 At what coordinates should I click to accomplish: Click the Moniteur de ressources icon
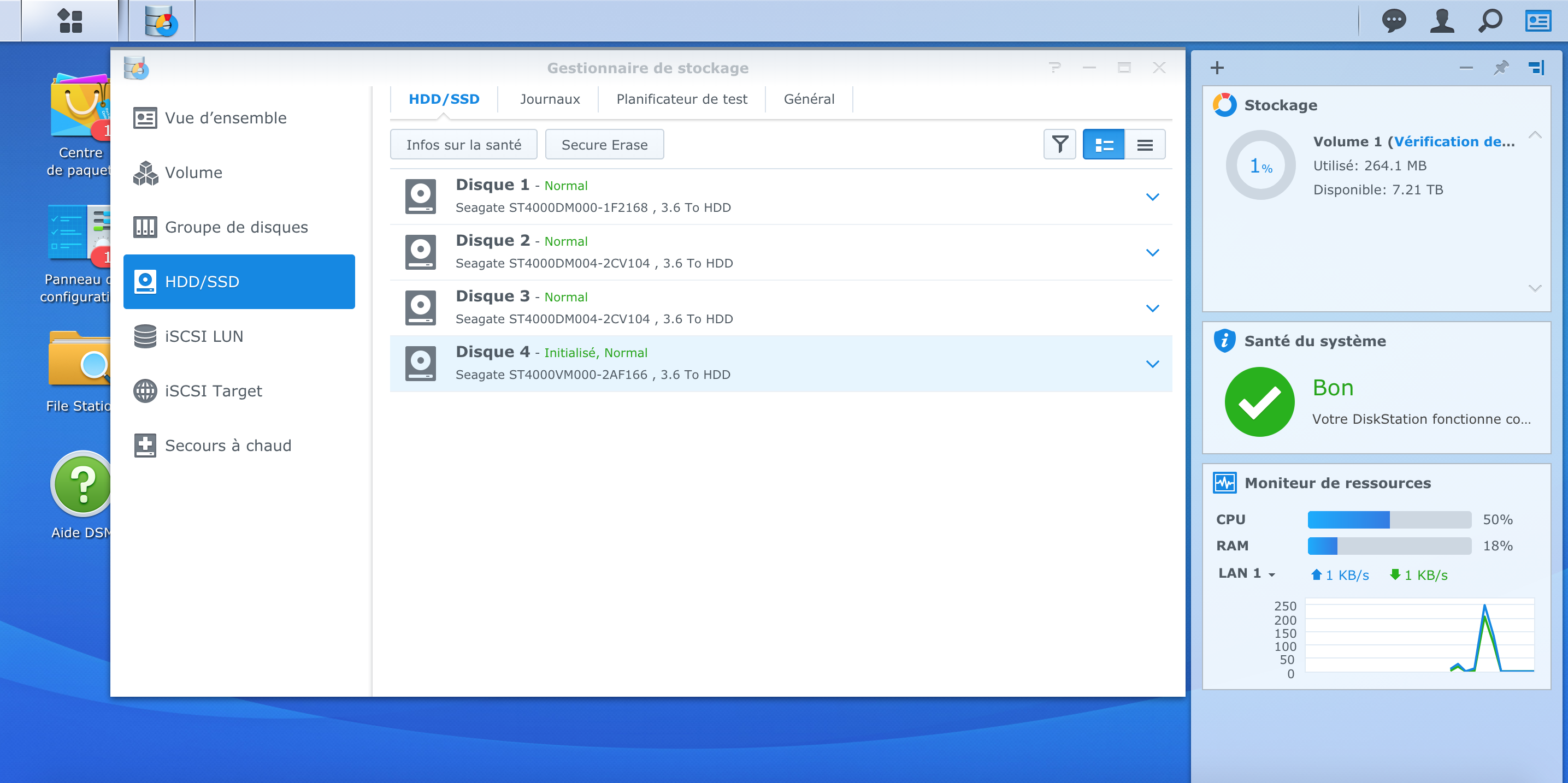click(1225, 483)
